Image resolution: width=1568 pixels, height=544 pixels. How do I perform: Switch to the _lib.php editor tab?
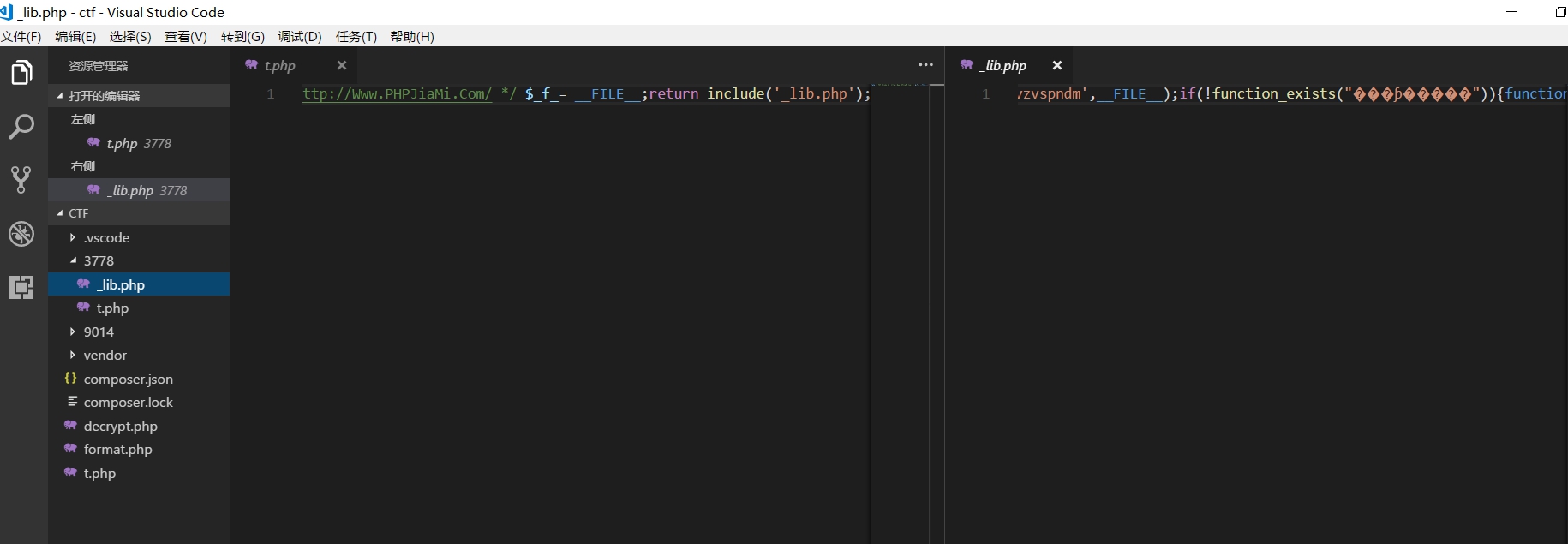pos(1008,65)
